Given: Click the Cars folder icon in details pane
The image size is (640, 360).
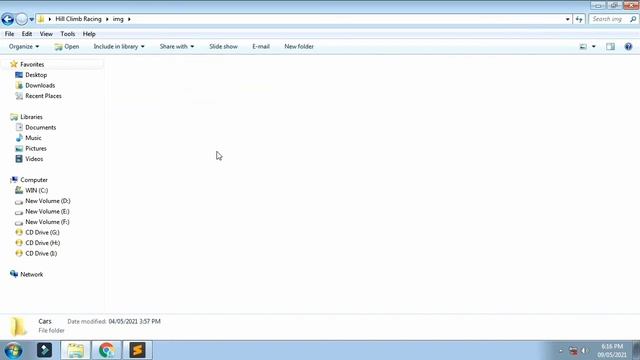Looking at the screenshot, I should click(18, 327).
